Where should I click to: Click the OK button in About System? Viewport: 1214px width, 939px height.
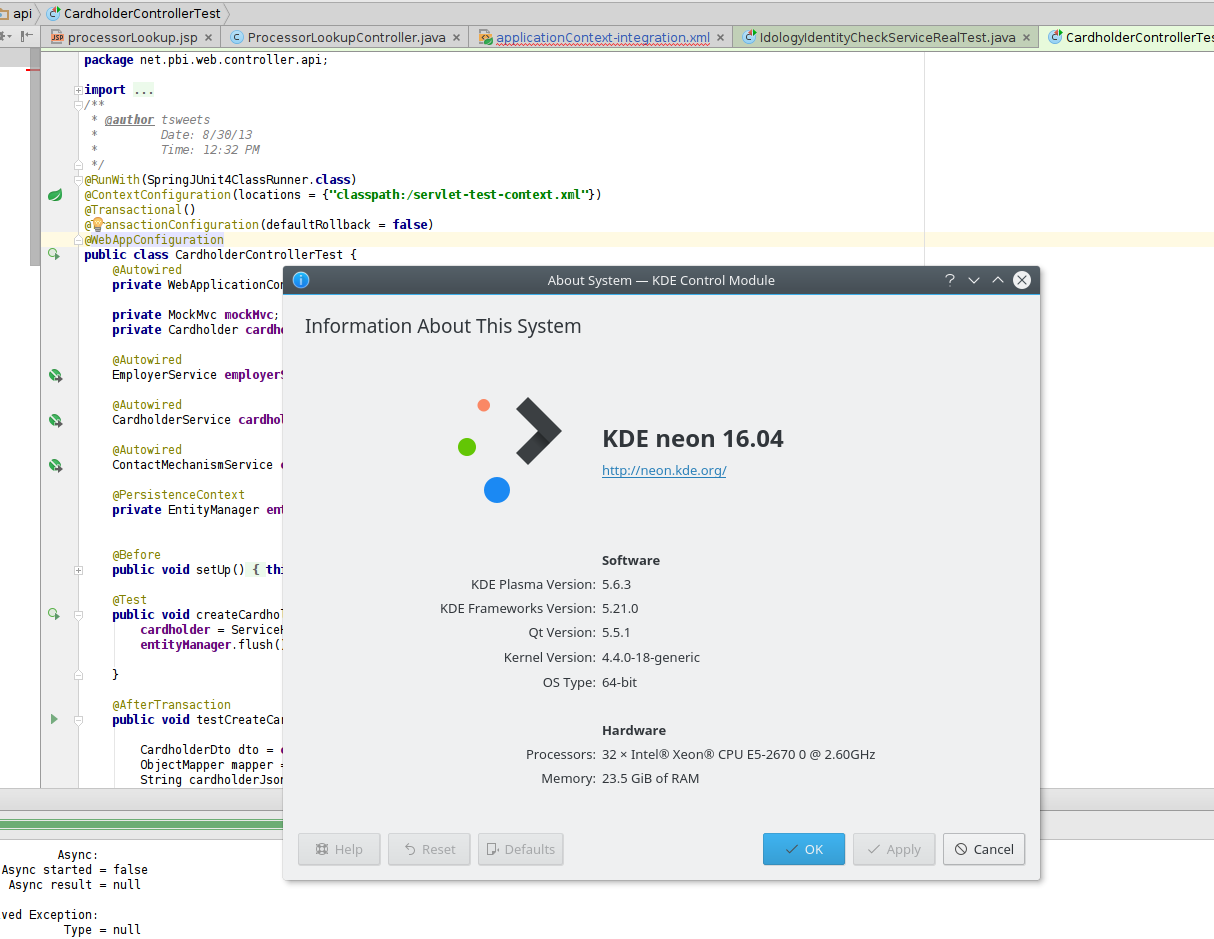(804, 849)
